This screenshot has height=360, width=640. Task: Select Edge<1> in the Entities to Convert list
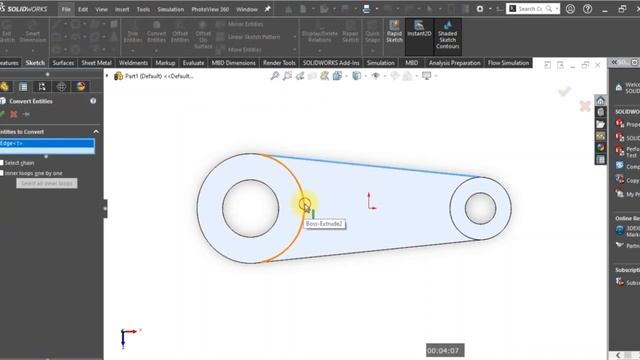[x=47, y=143]
